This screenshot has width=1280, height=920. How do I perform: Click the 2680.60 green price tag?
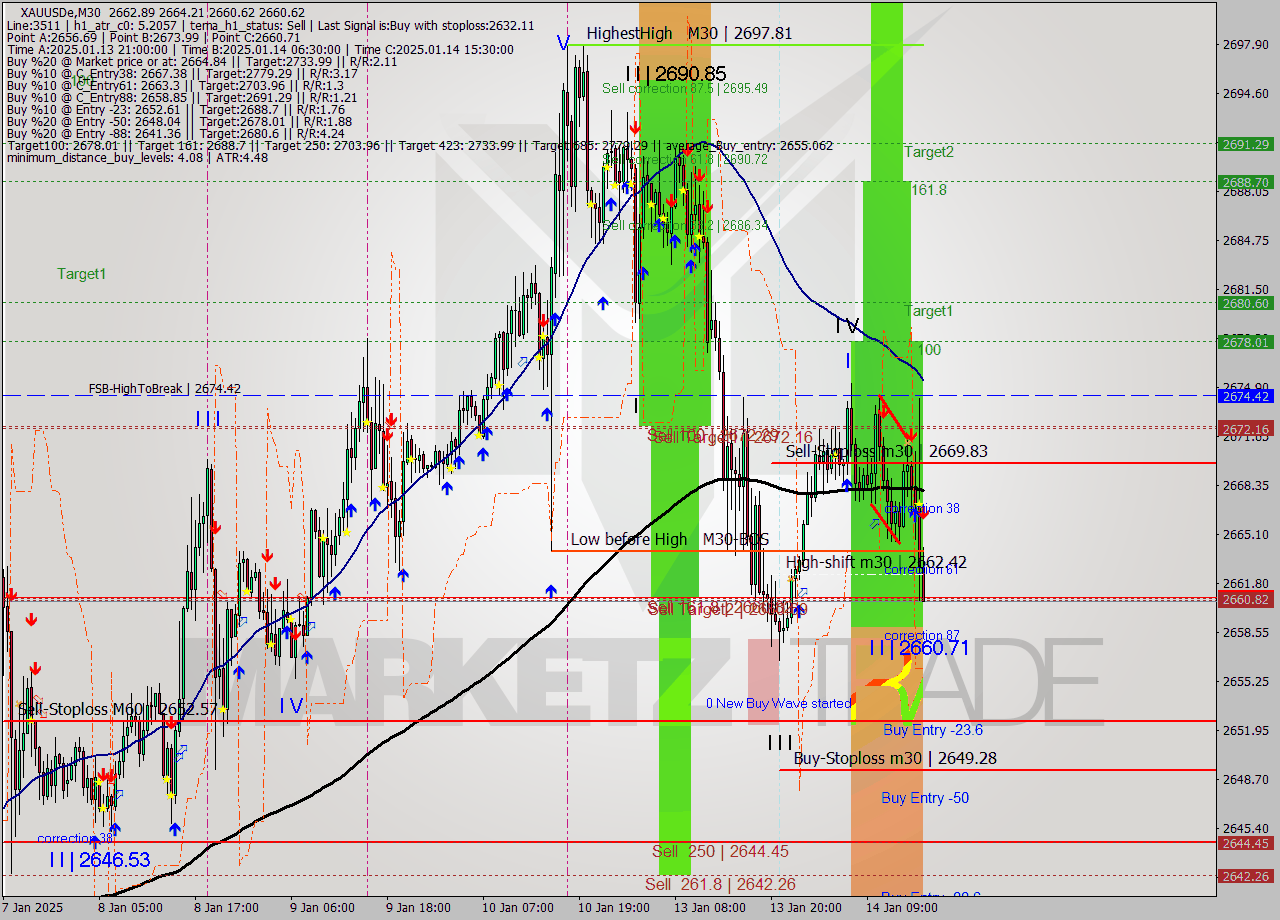1246,303
